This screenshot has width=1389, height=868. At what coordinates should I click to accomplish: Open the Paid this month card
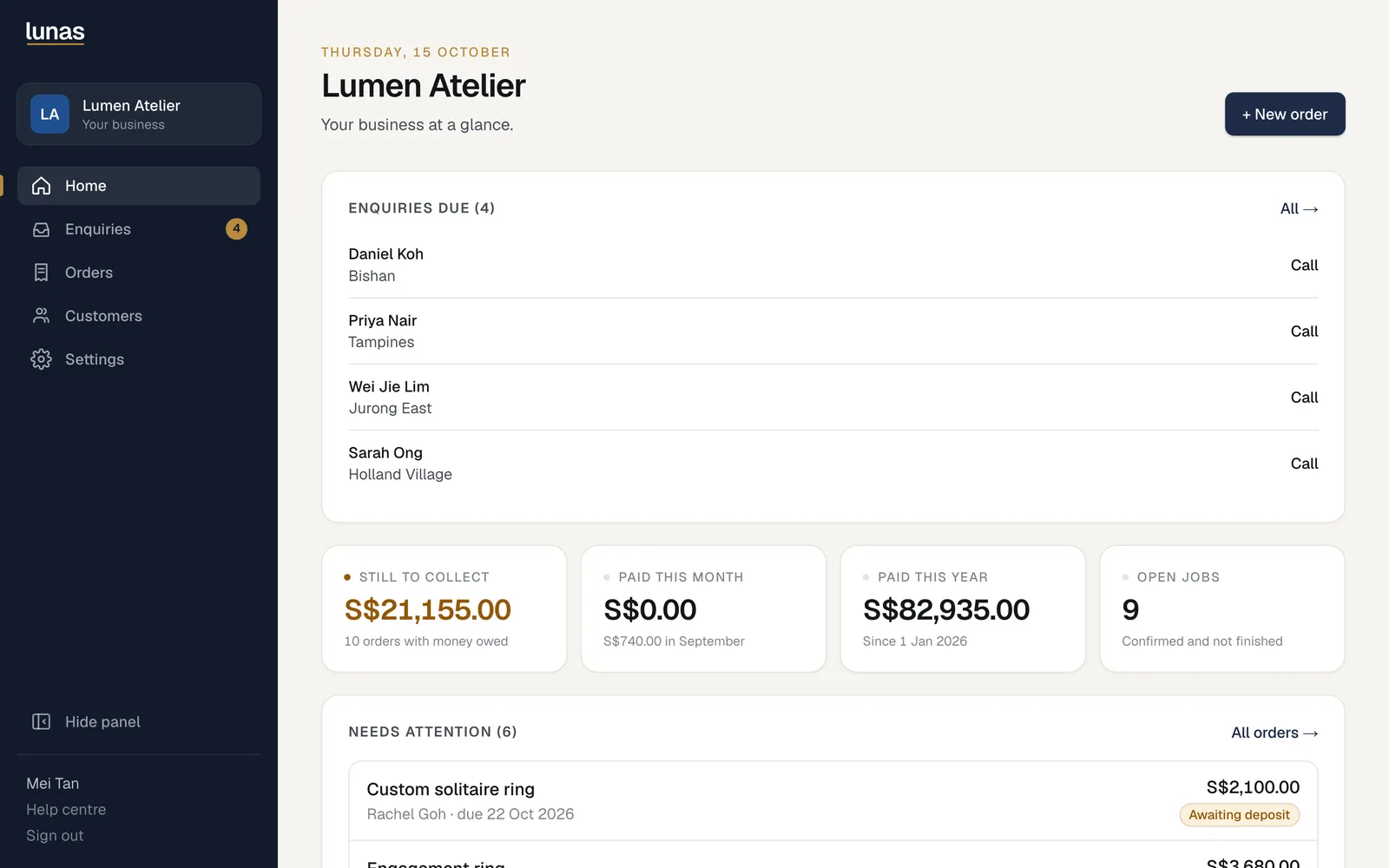(703, 608)
